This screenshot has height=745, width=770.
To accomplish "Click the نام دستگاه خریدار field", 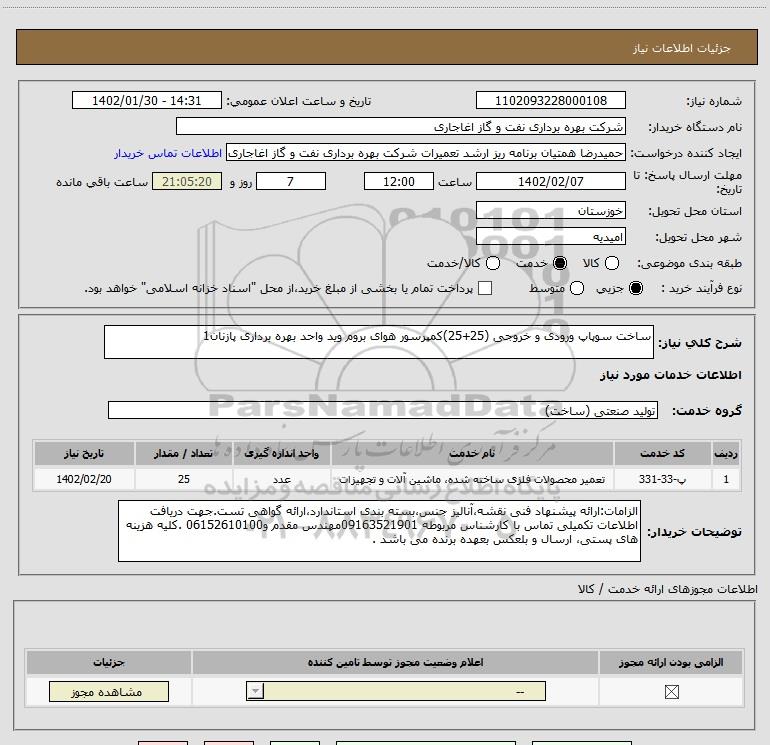I will click(401, 126).
